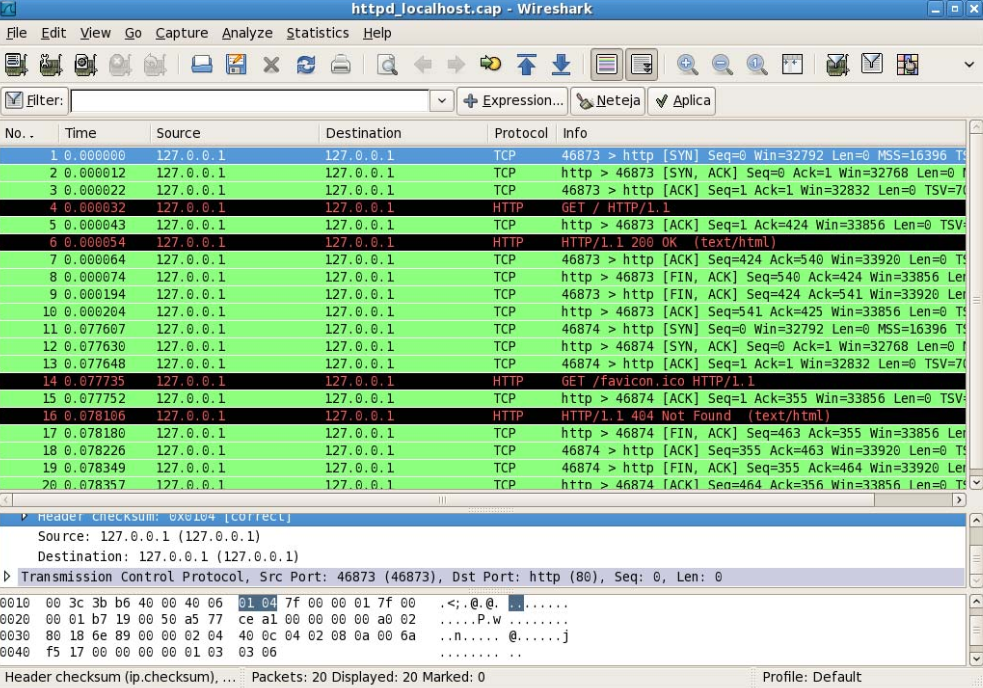Jump to first packet with up arrow icon
983x688 pixels.
point(527,66)
